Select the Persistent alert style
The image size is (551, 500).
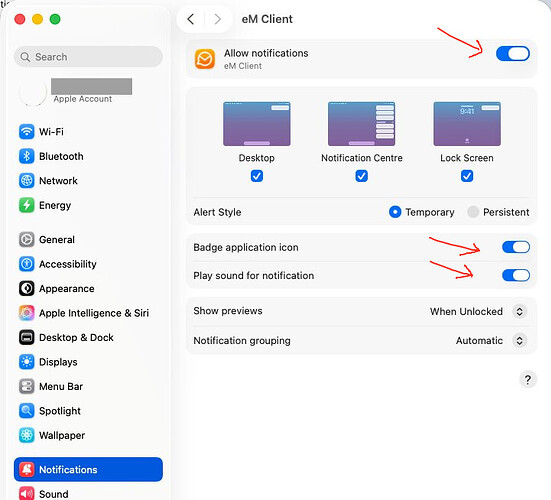pos(473,212)
